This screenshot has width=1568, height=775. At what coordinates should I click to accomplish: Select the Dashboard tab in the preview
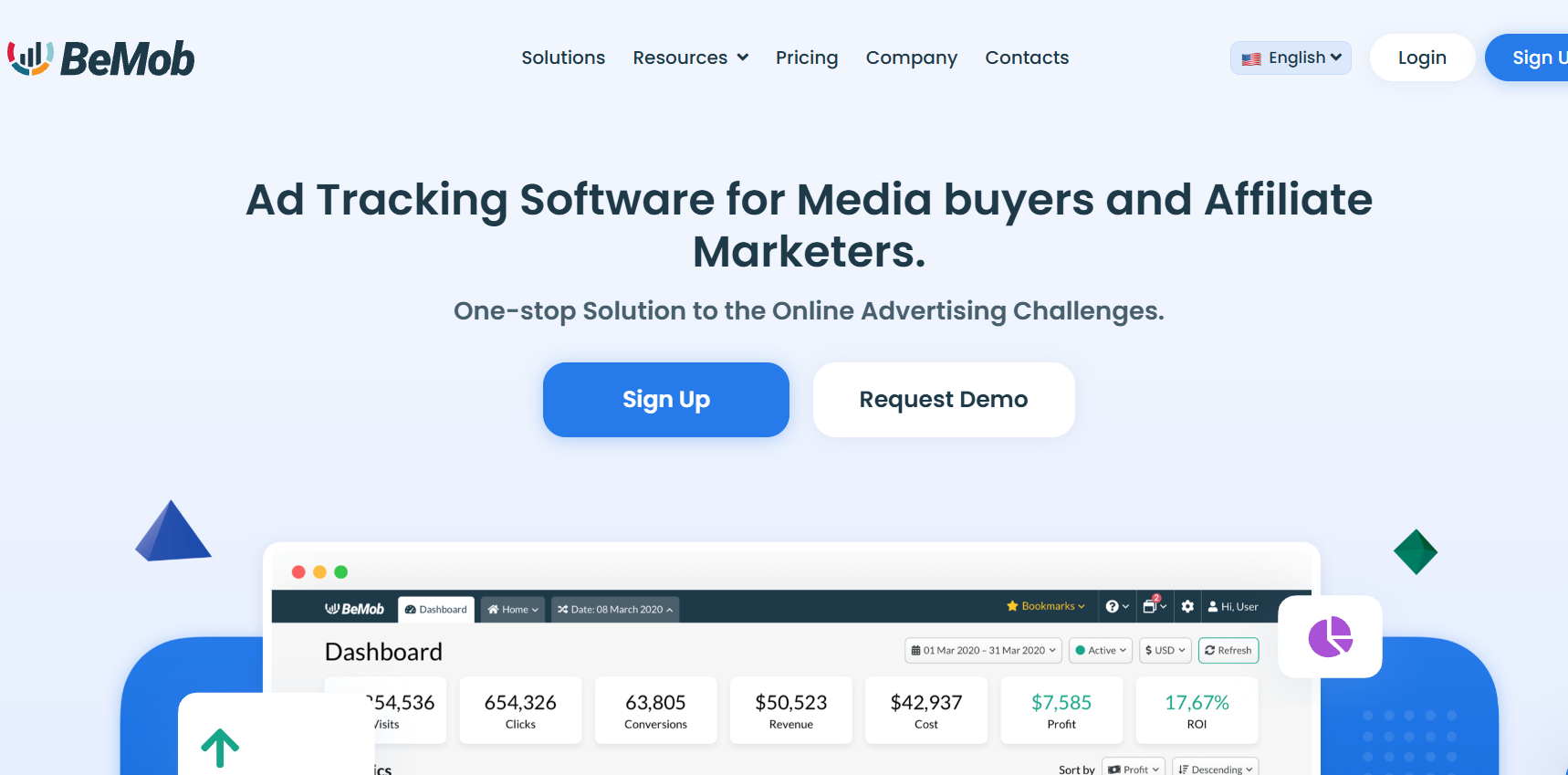(x=436, y=609)
